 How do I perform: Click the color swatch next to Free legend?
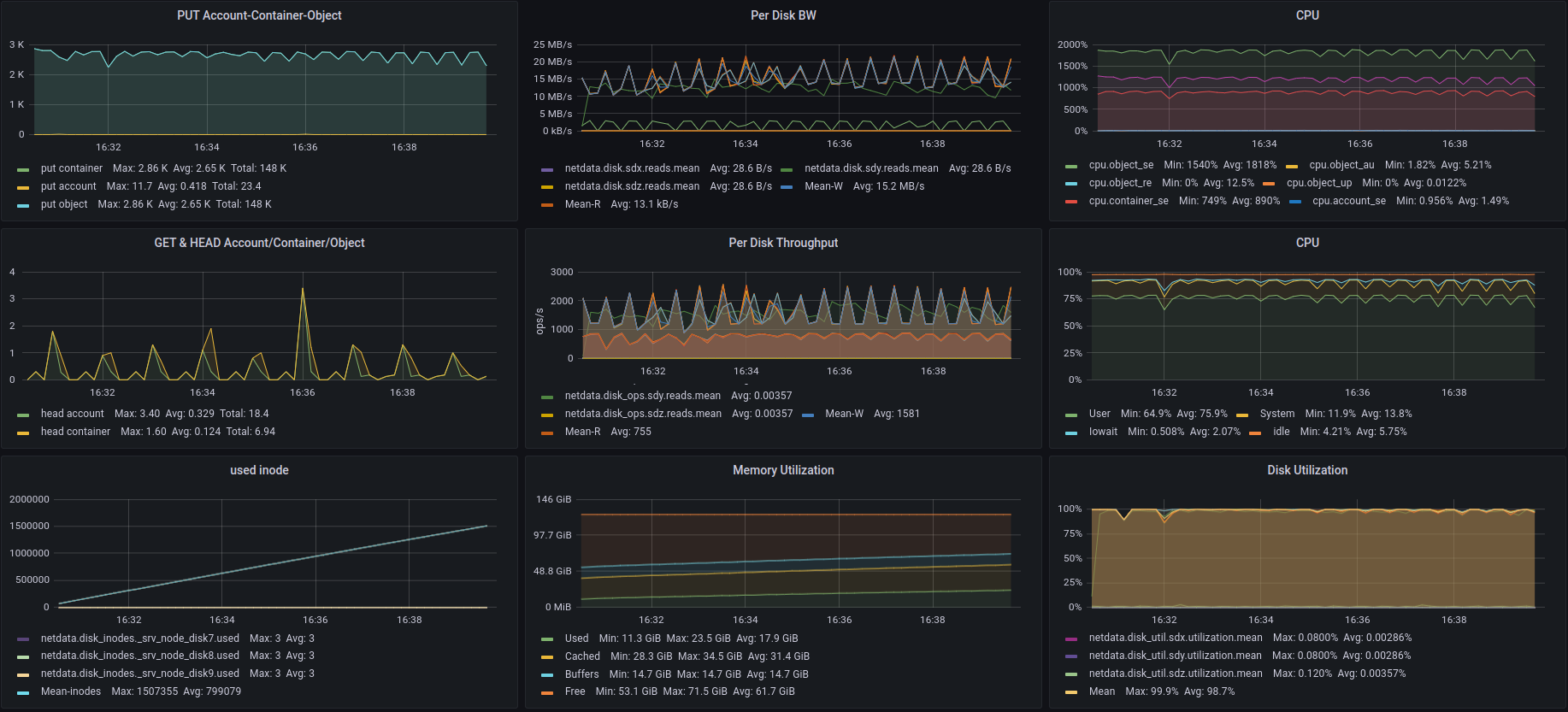tap(547, 692)
